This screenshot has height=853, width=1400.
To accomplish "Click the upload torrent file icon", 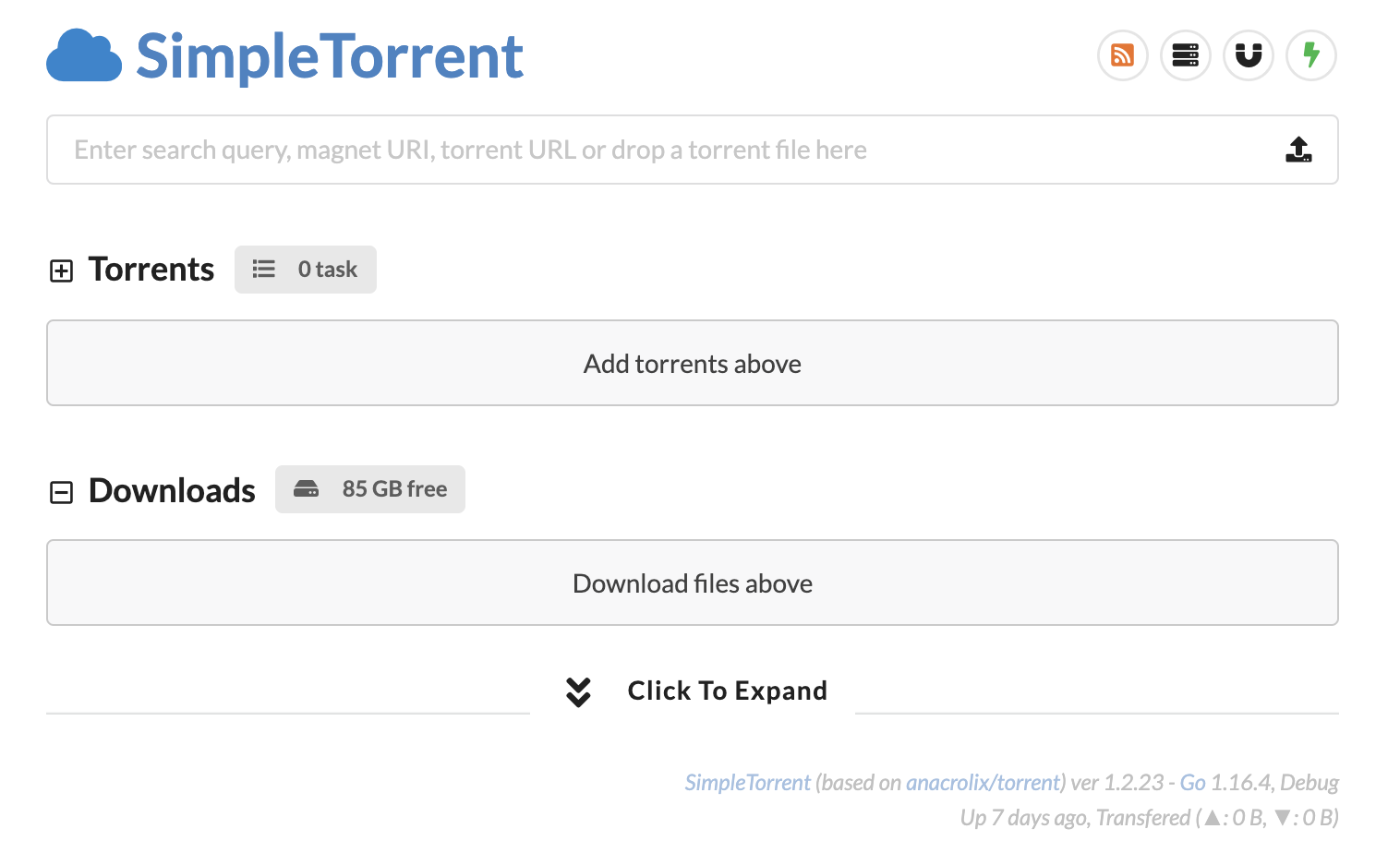I will (x=1298, y=150).
